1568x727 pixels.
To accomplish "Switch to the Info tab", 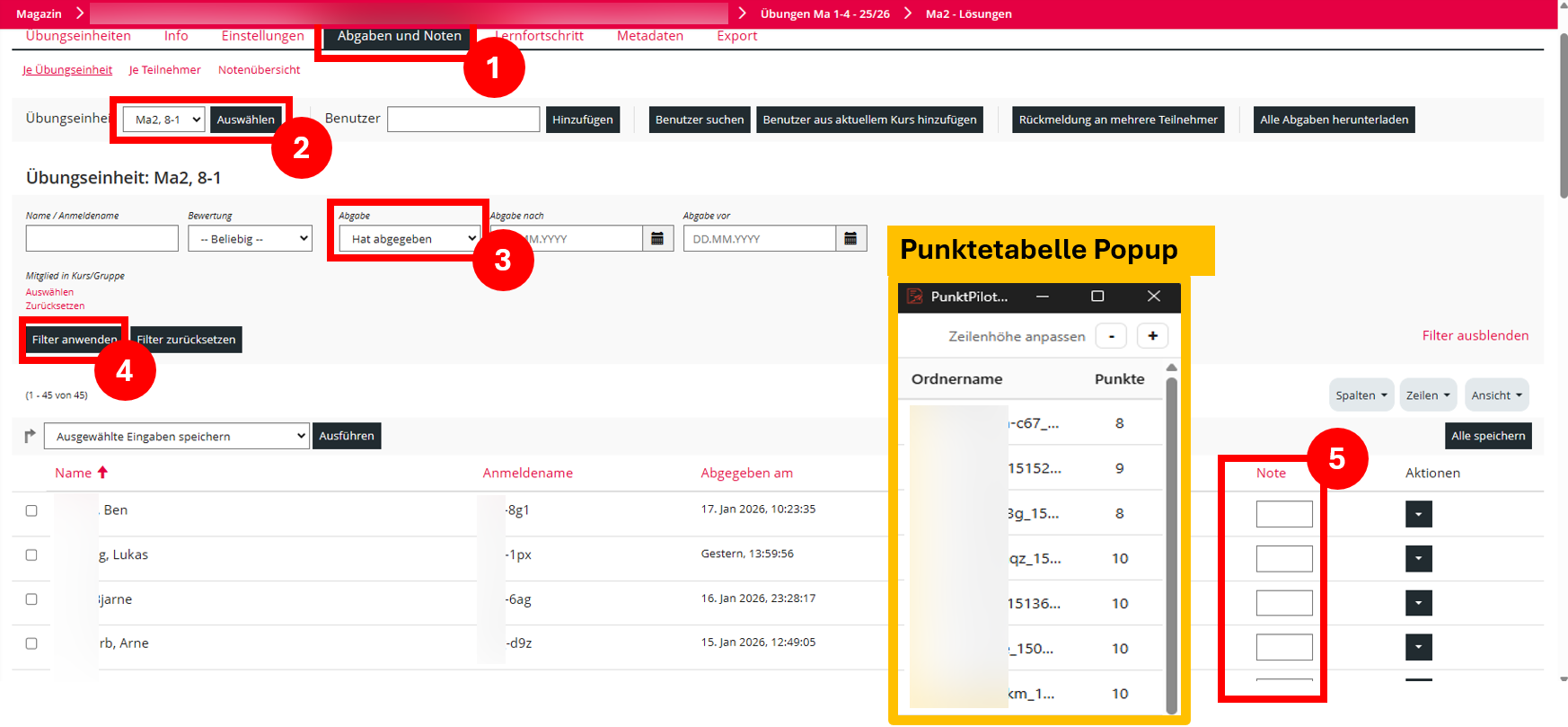I will [x=176, y=36].
